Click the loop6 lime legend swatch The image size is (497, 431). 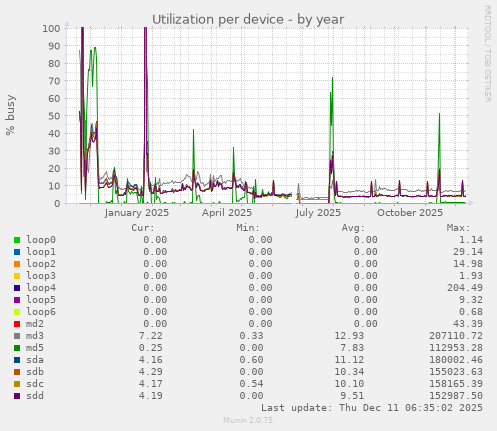(x=17, y=312)
